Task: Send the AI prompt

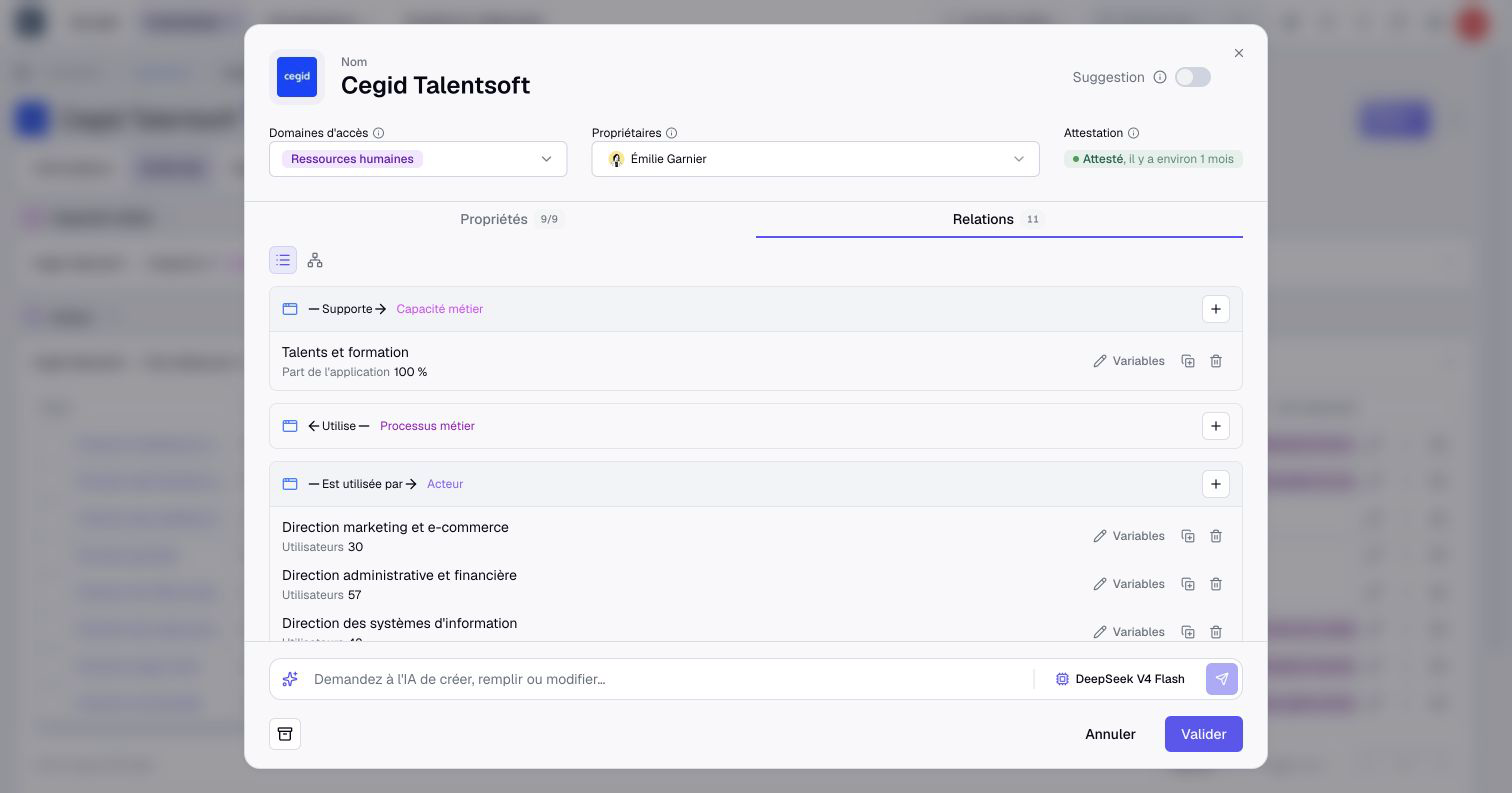Action: 1222,679
